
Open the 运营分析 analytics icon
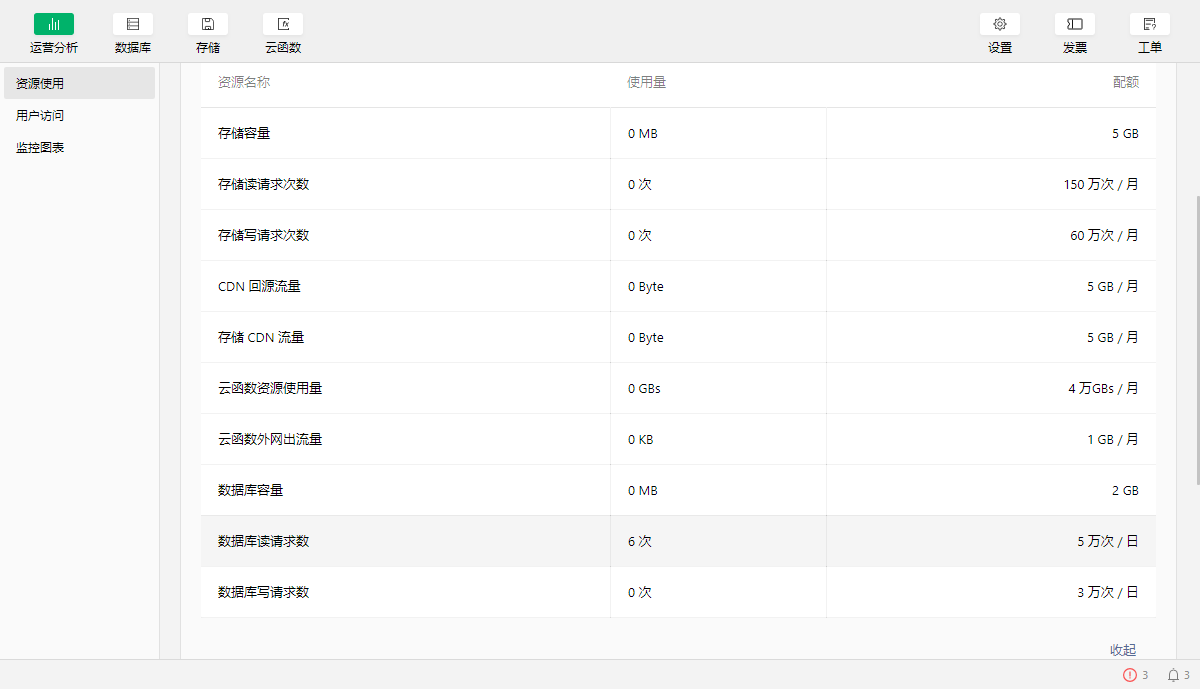[x=54, y=24]
